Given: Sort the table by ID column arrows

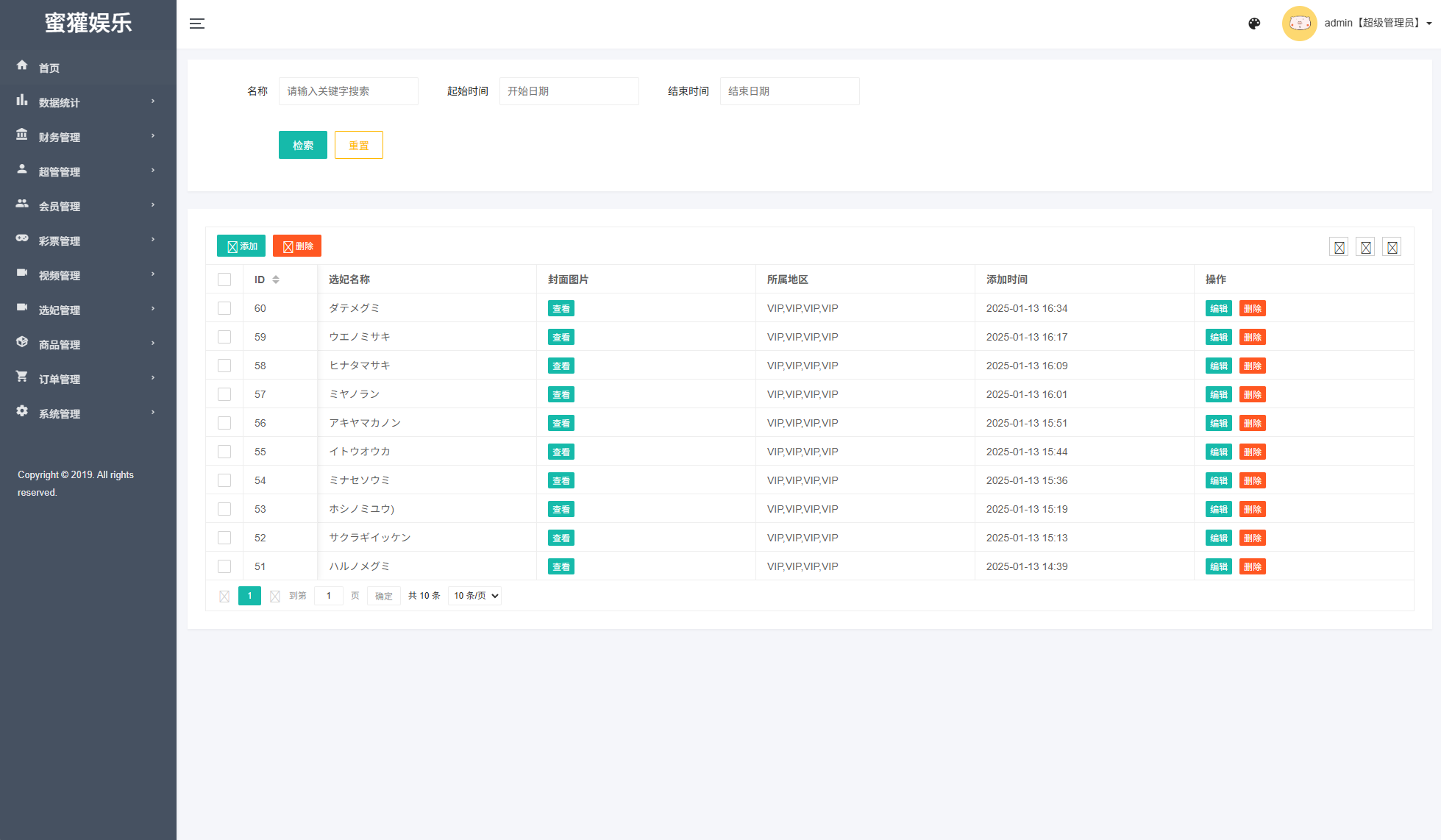Looking at the screenshot, I should [276, 280].
